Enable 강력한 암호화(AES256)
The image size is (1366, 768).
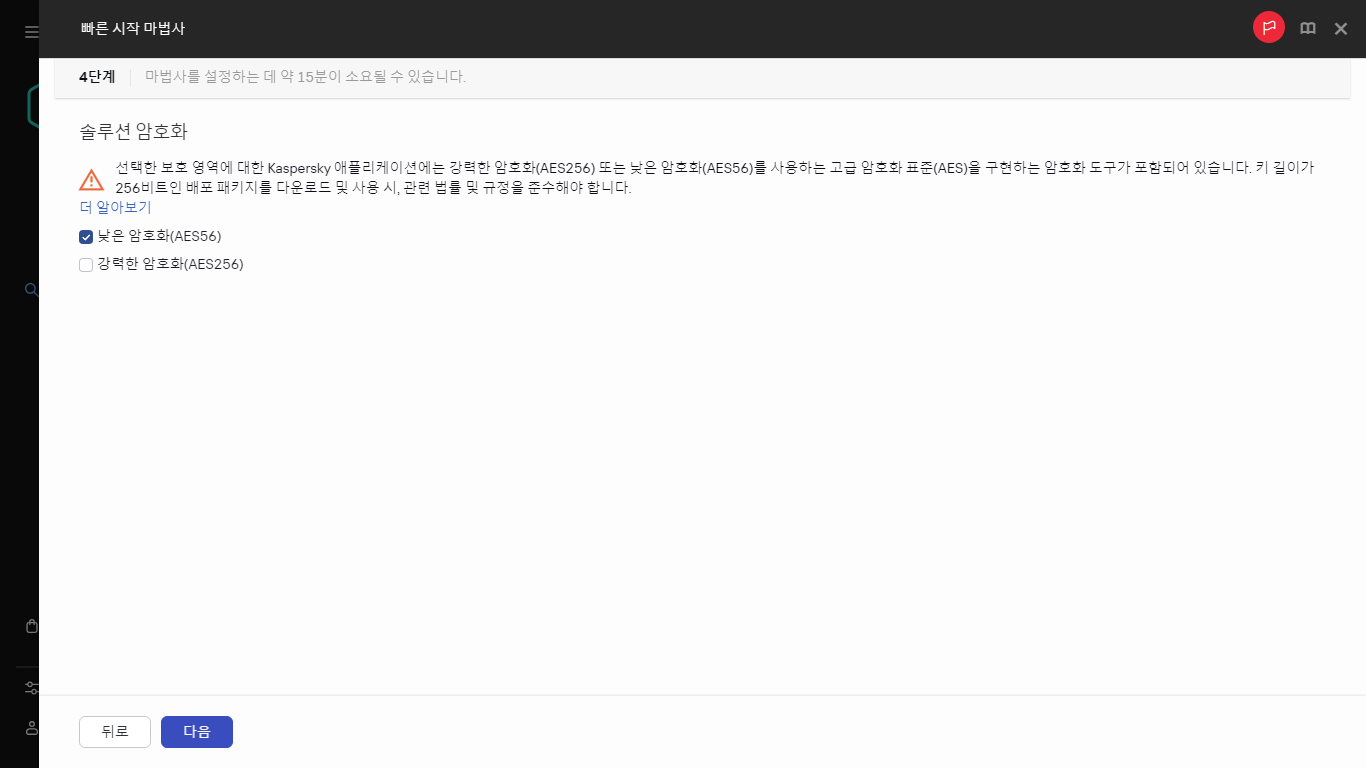click(85, 264)
